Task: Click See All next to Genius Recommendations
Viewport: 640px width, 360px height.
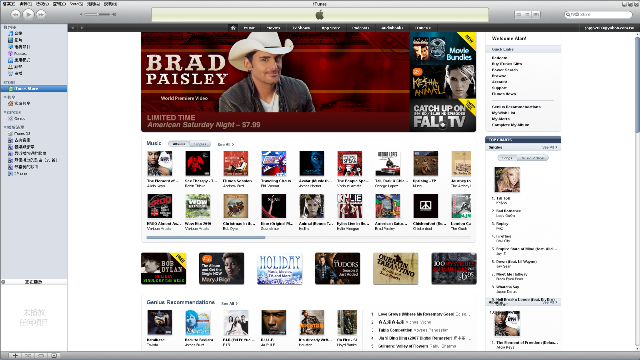Action: [x=229, y=304]
